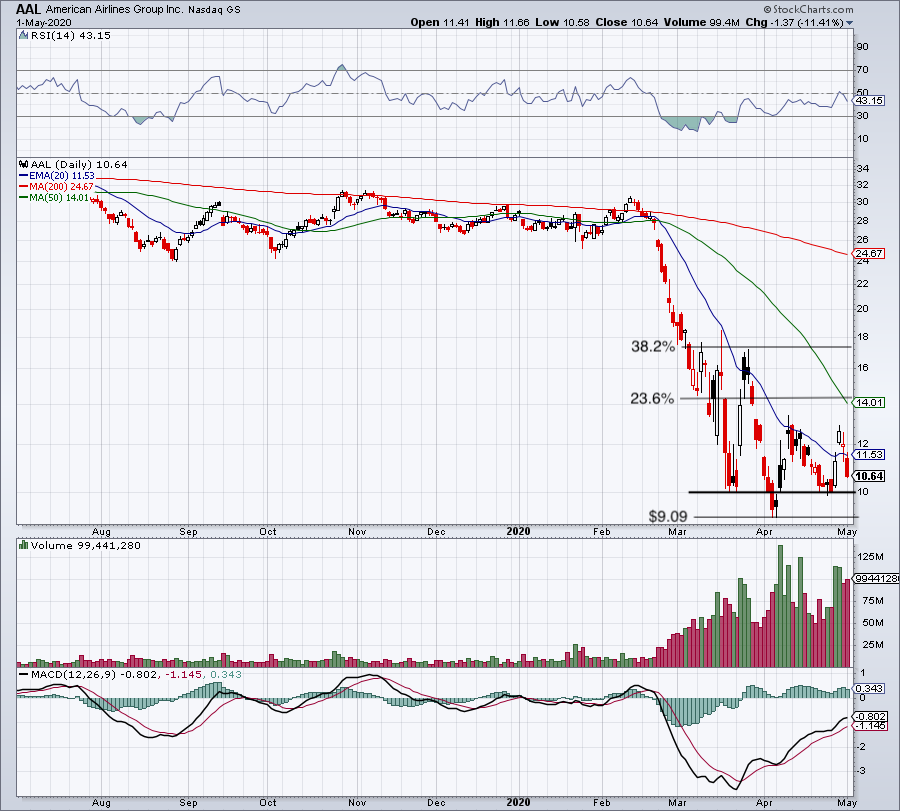The height and width of the screenshot is (811, 900).
Task: Click the AAL (Daily) candlestick legend icon
Action: coord(23,164)
